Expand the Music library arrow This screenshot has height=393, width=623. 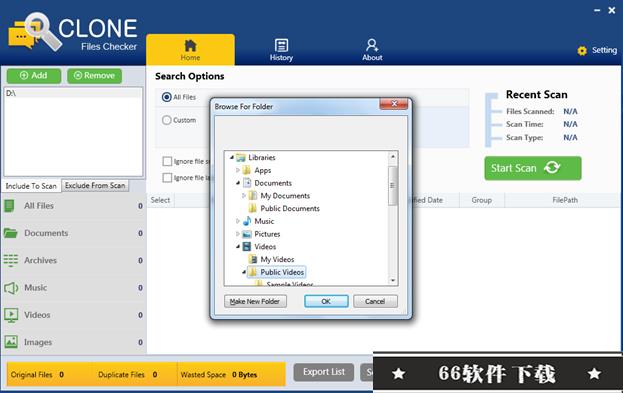[x=238, y=221]
